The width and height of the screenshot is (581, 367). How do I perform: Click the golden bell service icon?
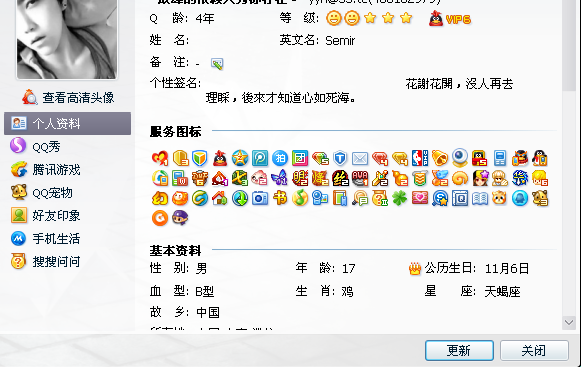tap(440, 158)
